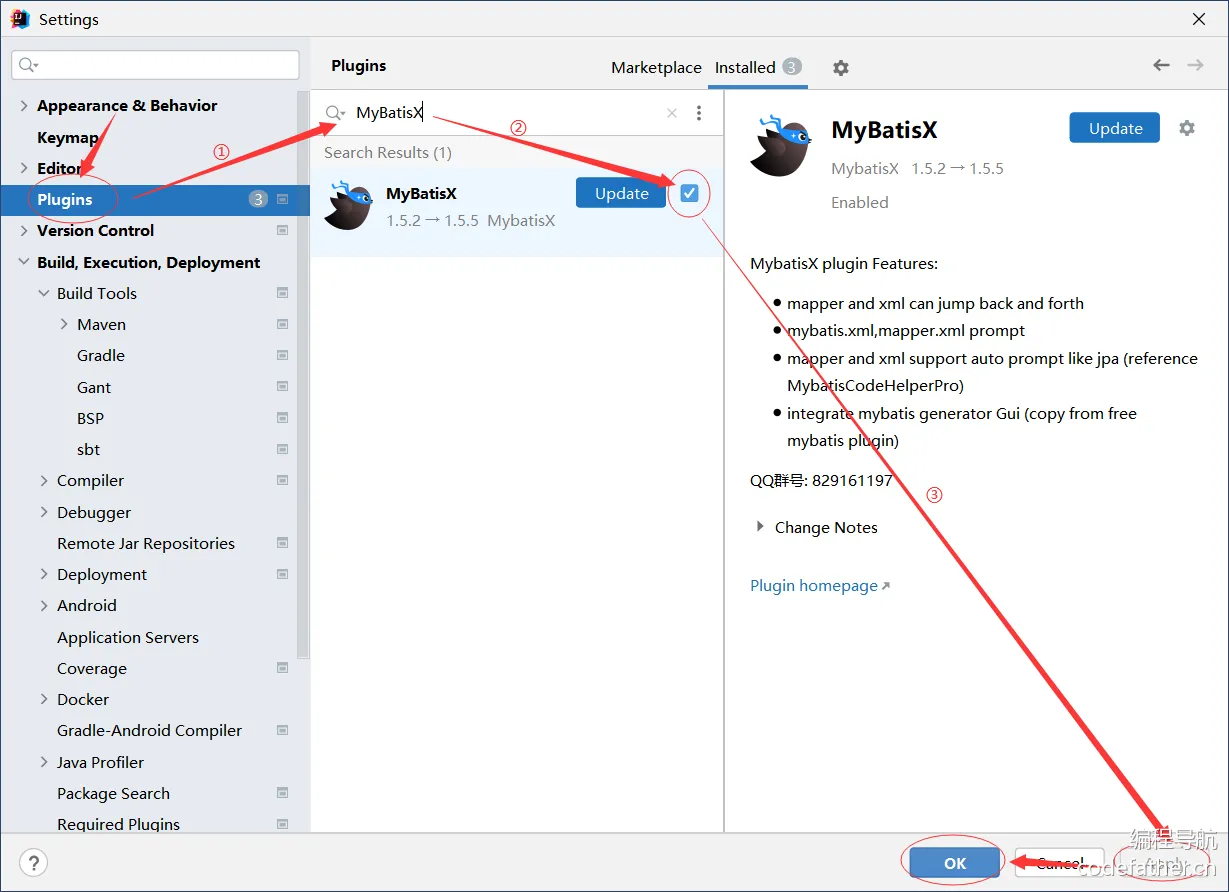Screen dimensions: 1229x892
Task: Open the help question mark button
Action: pos(34,862)
